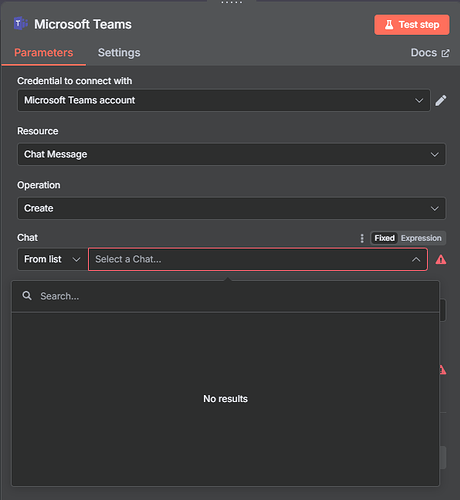
Task: Click the external link icon next to Docs
Action: (445, 53)
